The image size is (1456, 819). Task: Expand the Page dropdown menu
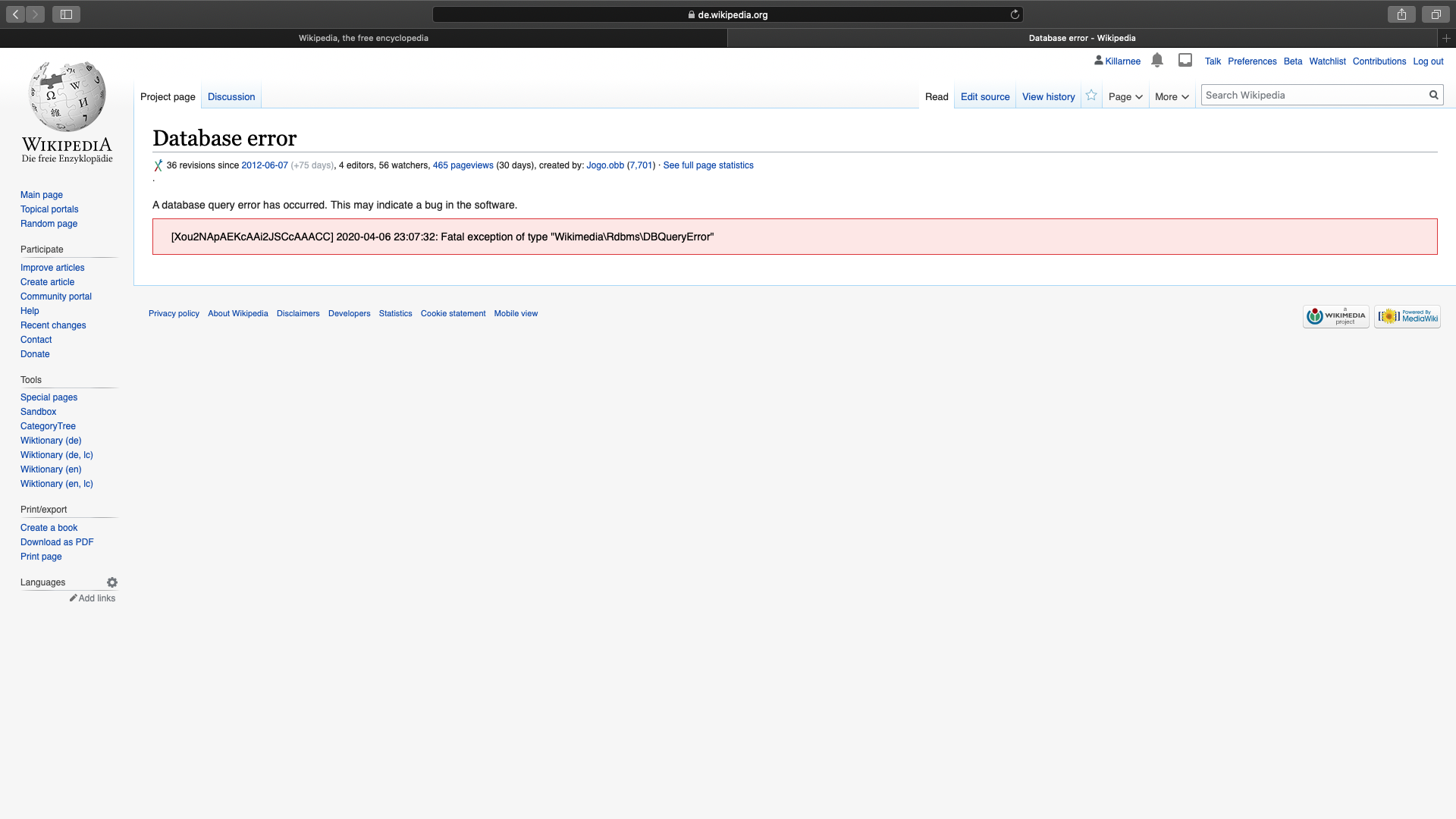1125,96
